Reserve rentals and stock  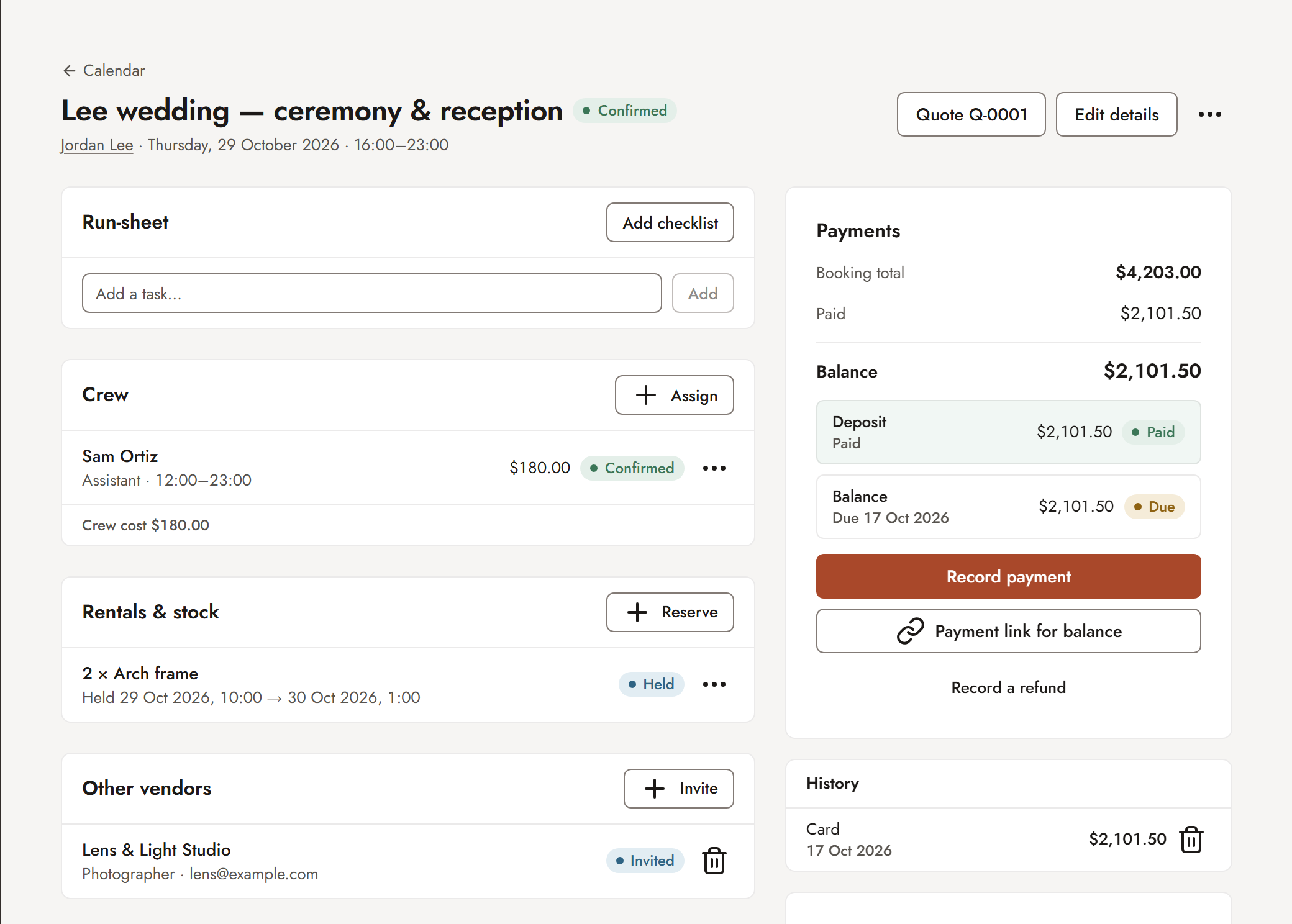[x=670, y=612]
